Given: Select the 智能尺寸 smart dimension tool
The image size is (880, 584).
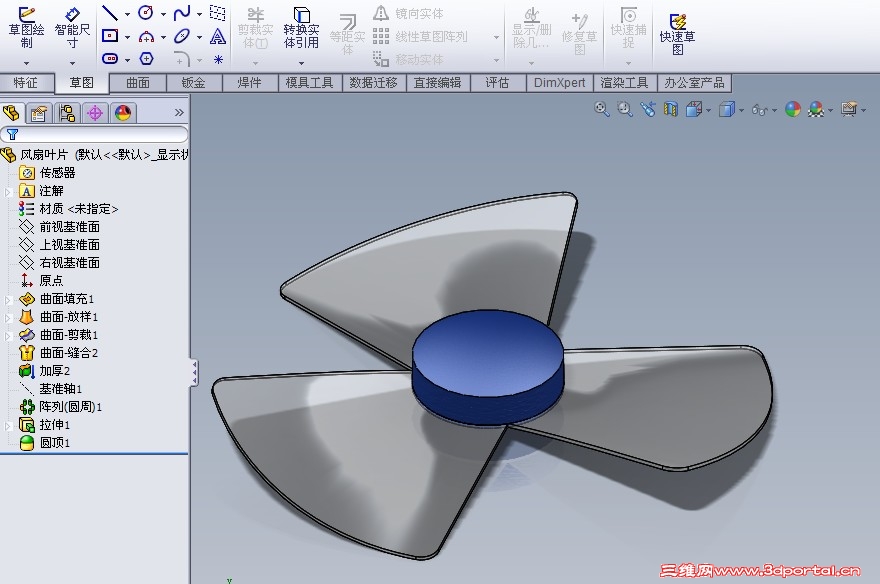Looking at the screenshot, I should coord(72,28).
